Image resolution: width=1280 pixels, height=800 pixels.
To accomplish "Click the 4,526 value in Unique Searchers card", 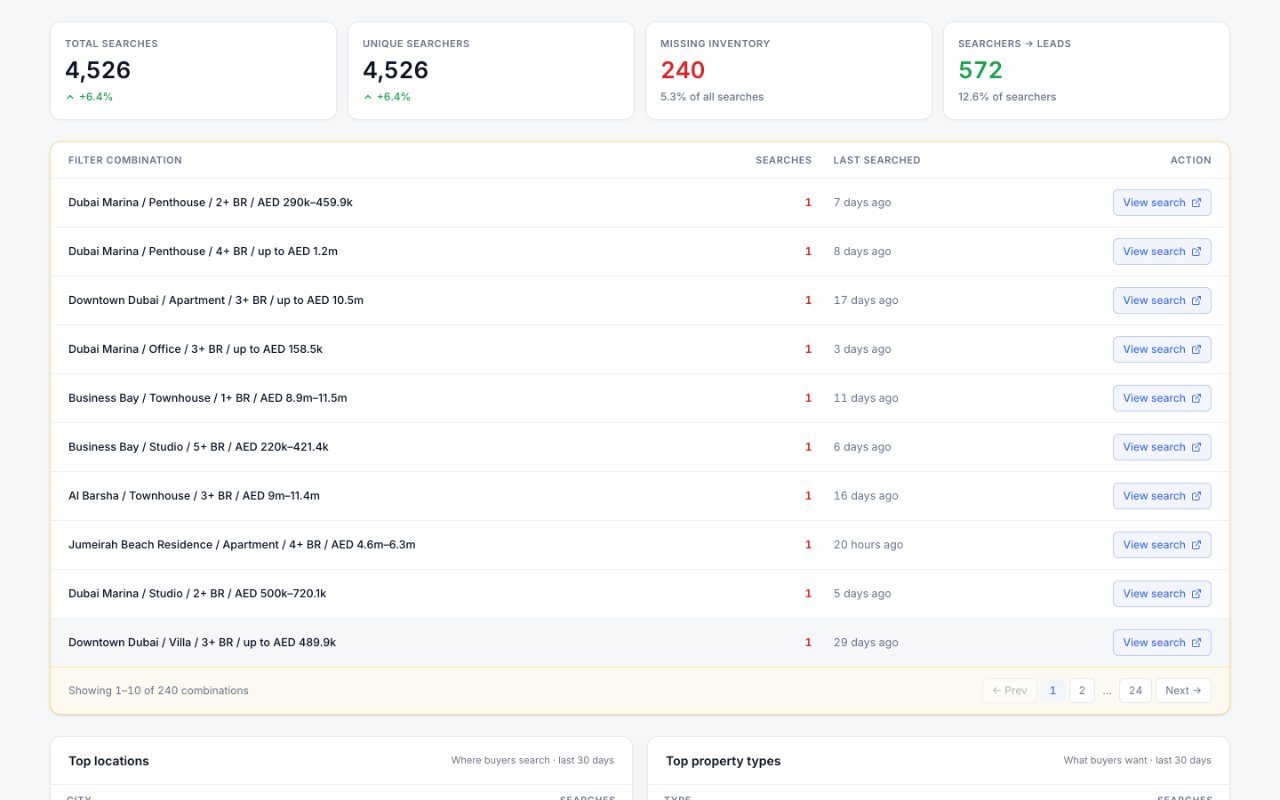I will pyautogui.click(x=396, y=70).
